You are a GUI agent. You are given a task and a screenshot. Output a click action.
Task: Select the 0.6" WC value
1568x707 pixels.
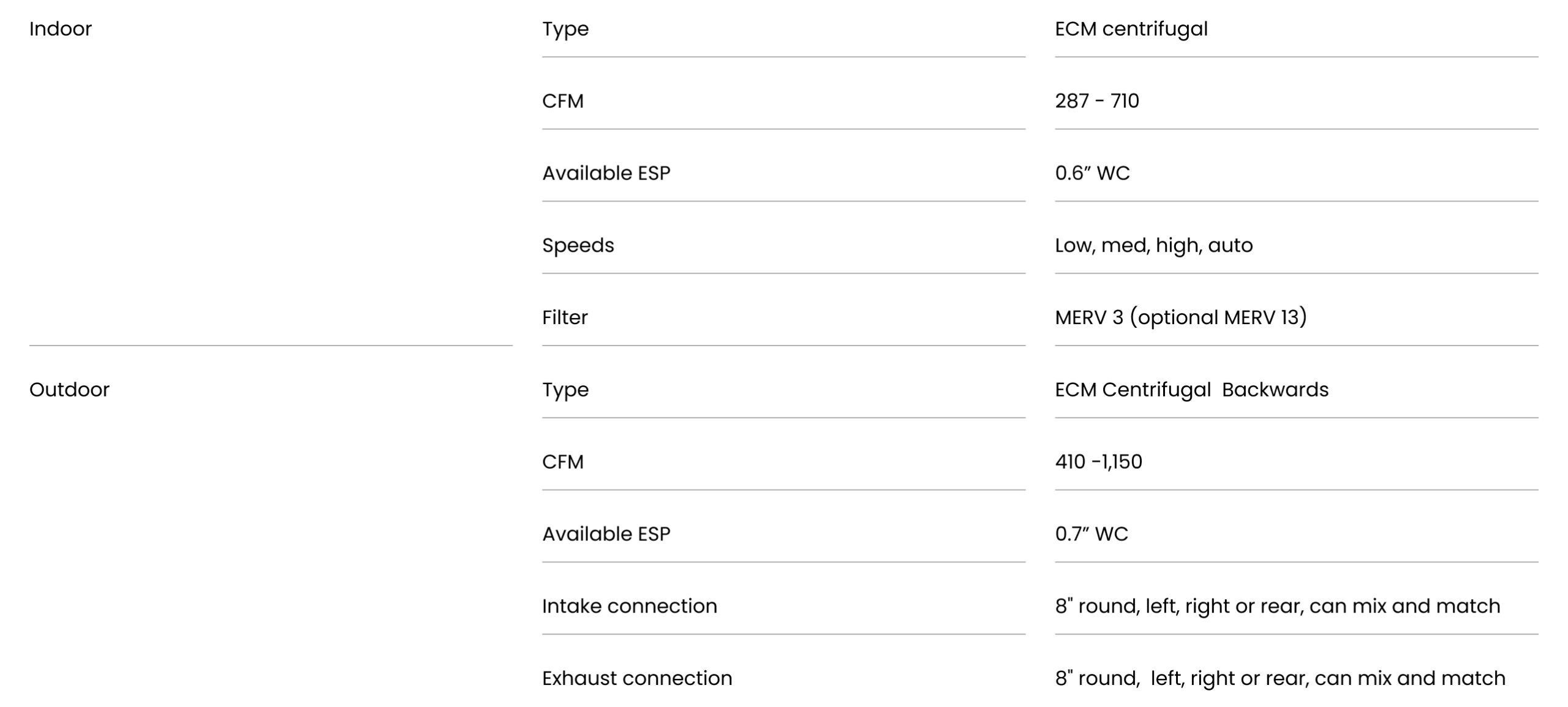(x=1091, y=173)
